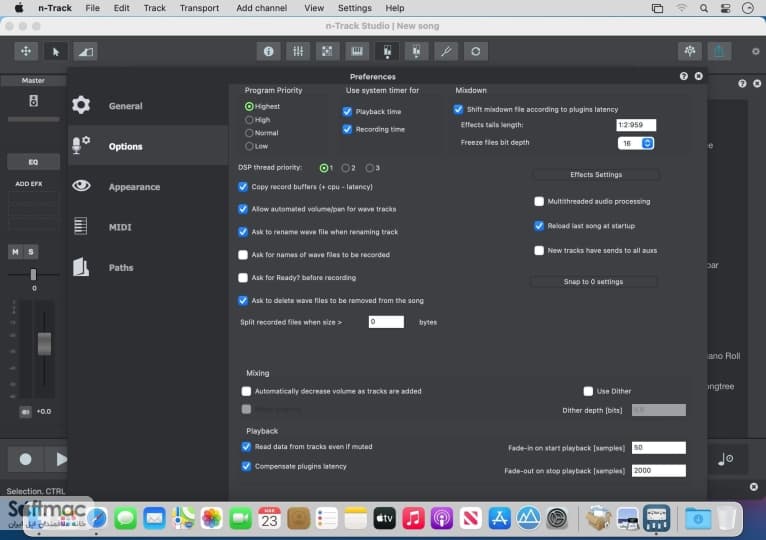Image resolution: width=766 pixels, height=540 pixels.
Task: Close the Preferences dialog
Action: click(699, 76)
